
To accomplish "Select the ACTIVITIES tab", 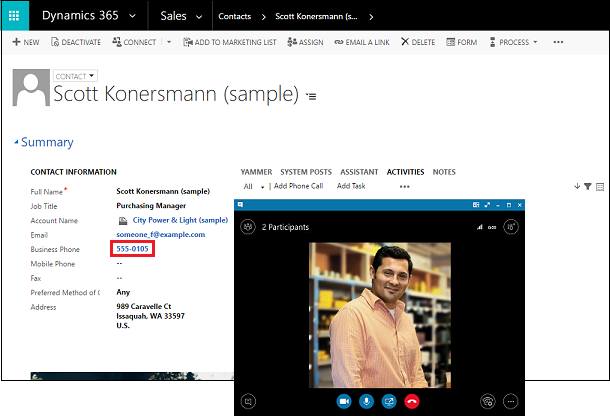I will pyautogui.click(x=405, y=172).
